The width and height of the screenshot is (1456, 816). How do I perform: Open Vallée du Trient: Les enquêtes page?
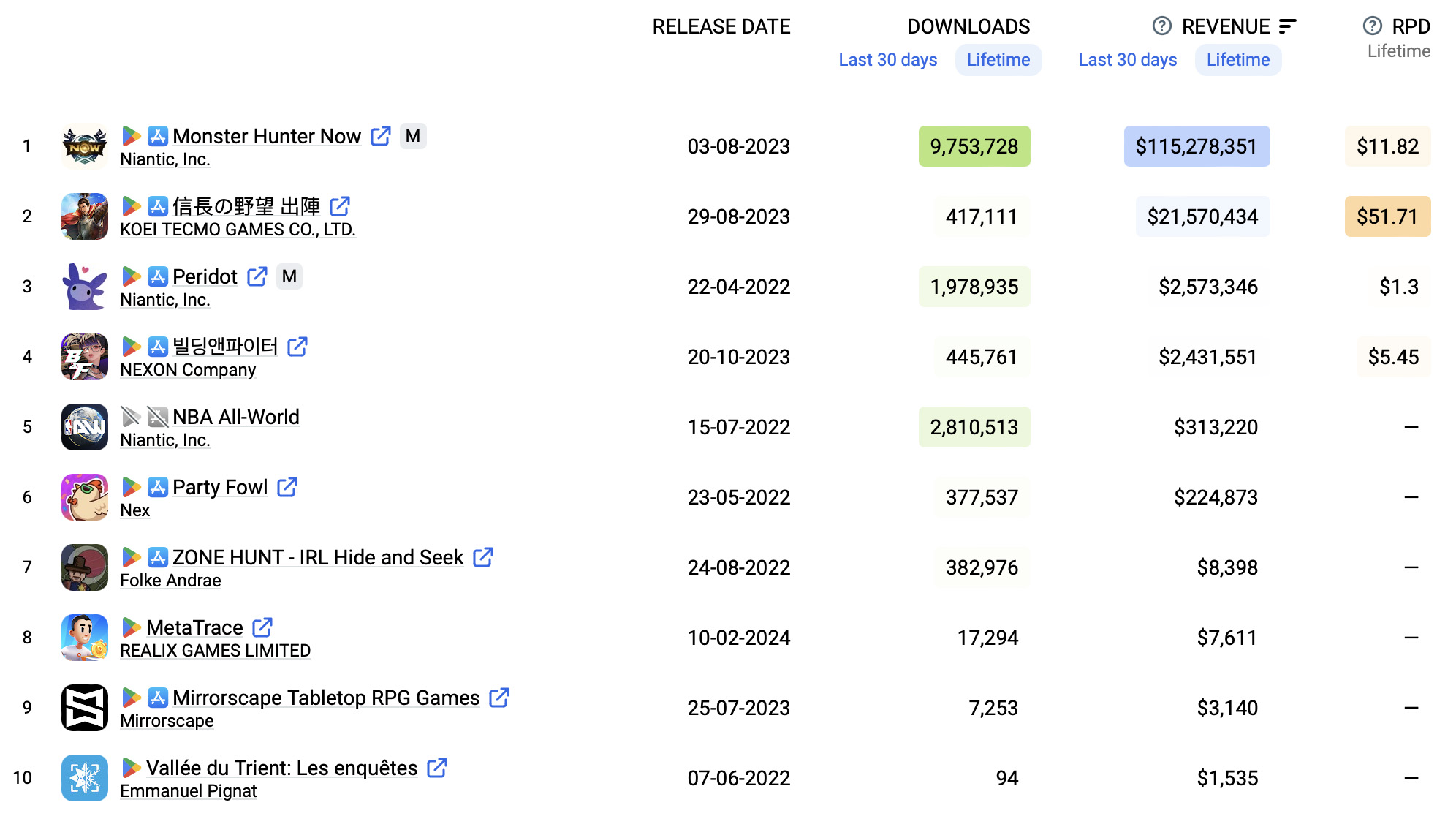[282, 768]
